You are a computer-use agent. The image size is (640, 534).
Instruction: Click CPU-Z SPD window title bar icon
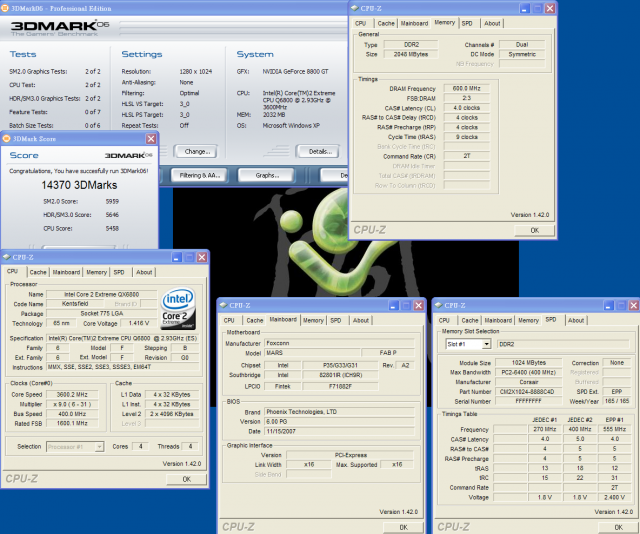[439, 305]
